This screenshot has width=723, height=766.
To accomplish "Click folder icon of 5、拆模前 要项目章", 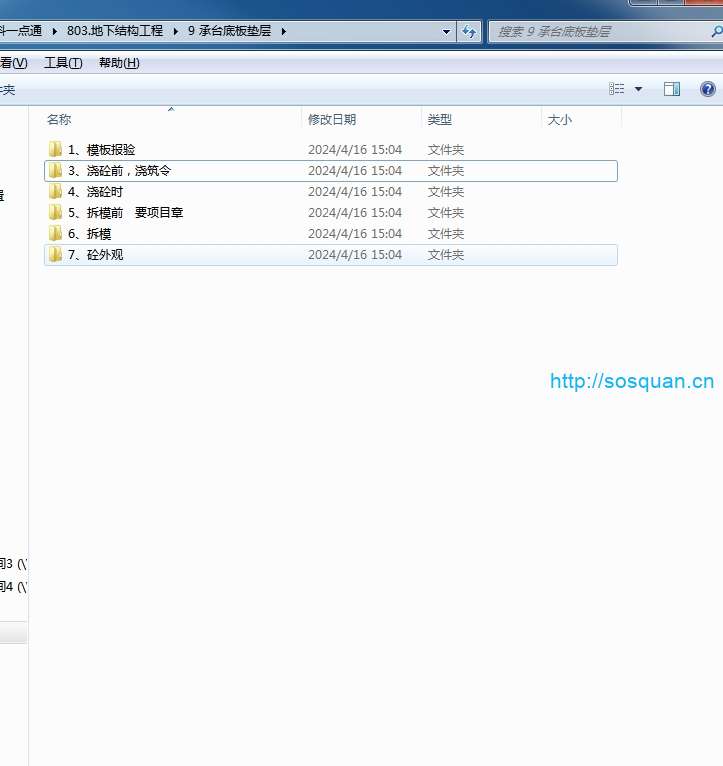I will [55, 213].
